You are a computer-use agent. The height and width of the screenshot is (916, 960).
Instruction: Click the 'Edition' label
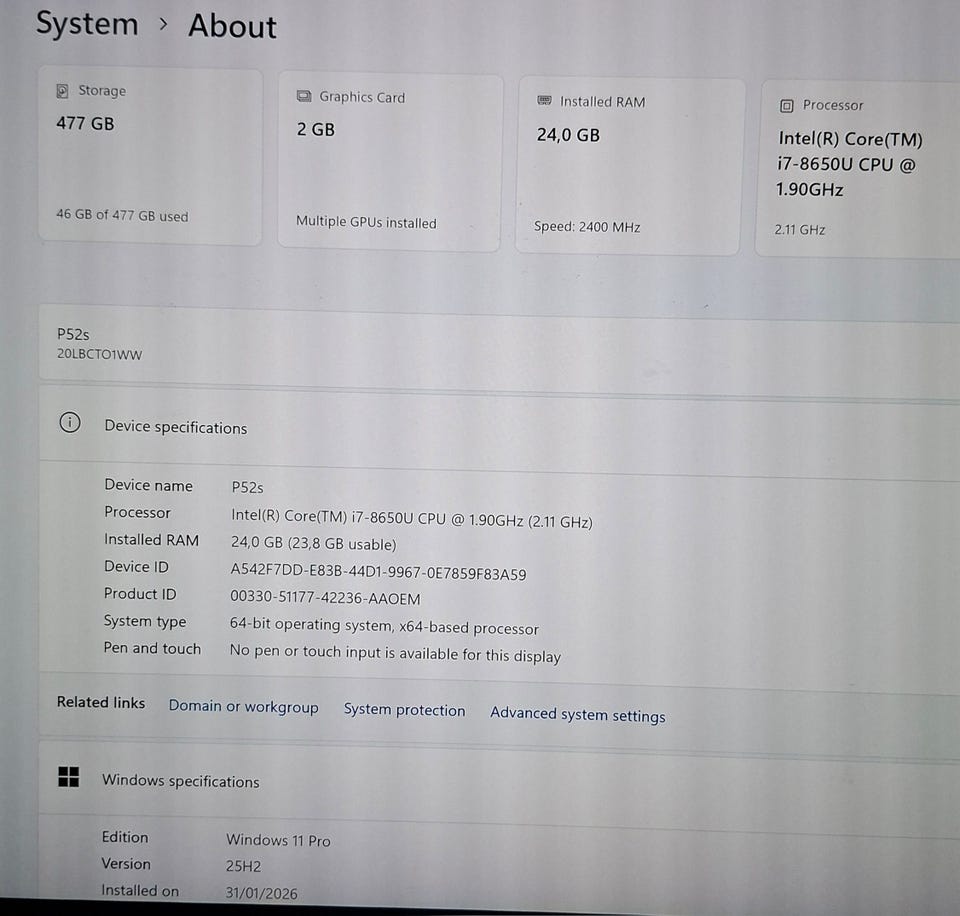(125, 838)
